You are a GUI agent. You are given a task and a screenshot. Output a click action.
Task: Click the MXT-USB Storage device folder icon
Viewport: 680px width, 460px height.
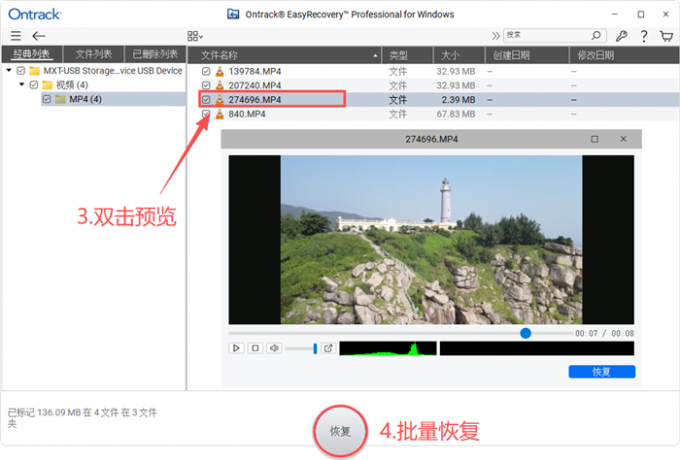pyautogui.click(x=34, y=71)
